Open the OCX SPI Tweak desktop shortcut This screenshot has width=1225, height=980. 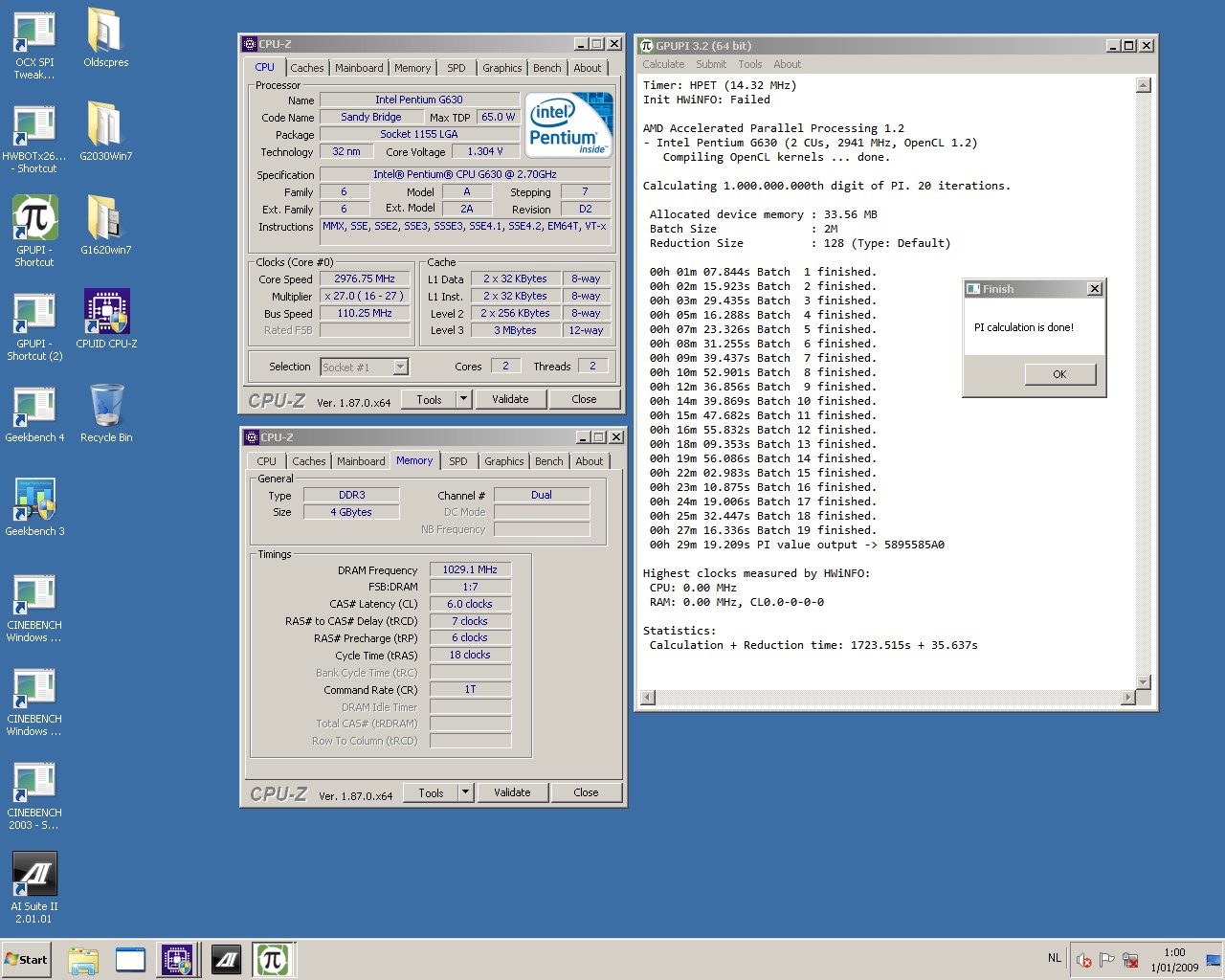34,43
